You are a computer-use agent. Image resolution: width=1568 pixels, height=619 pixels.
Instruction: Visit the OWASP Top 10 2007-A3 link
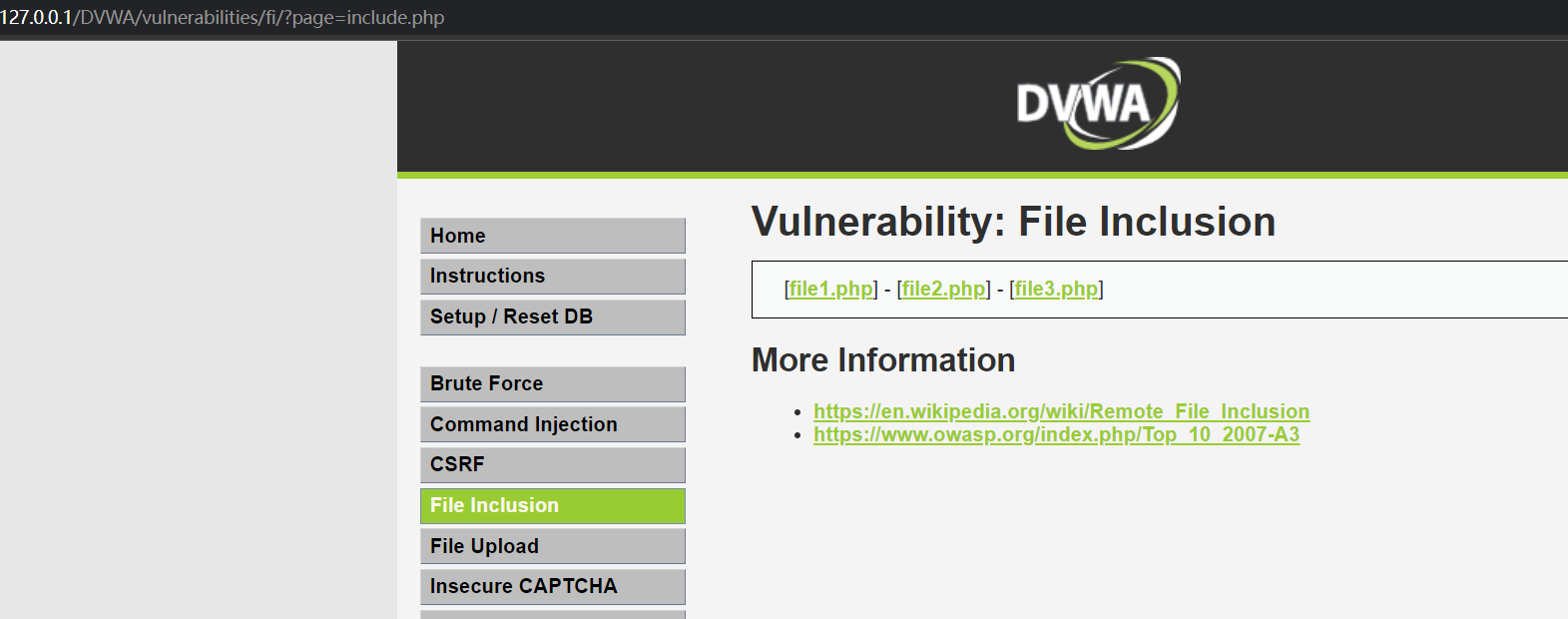pos(1056,434)
